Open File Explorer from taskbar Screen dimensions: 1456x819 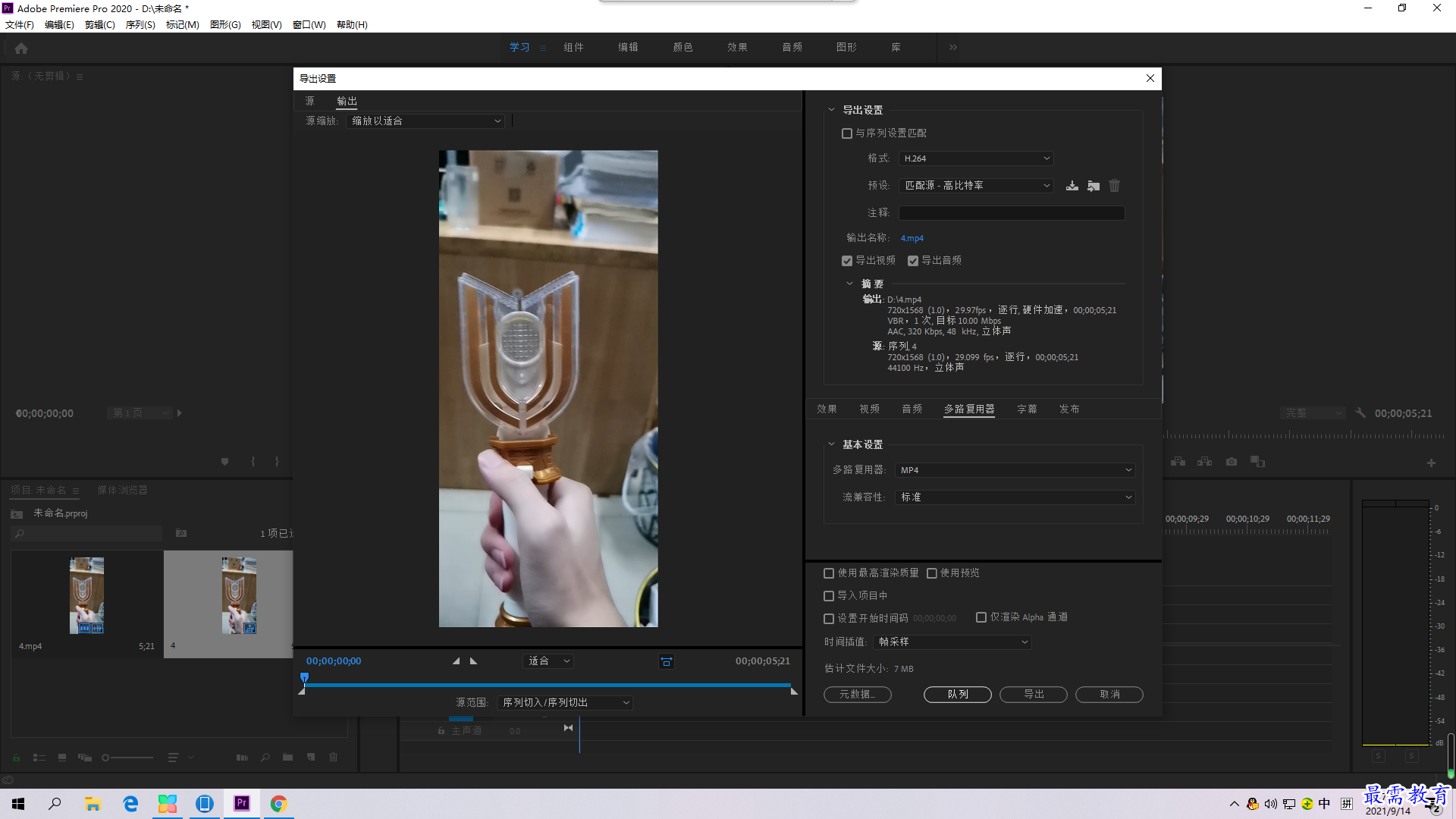pos(93,804)
